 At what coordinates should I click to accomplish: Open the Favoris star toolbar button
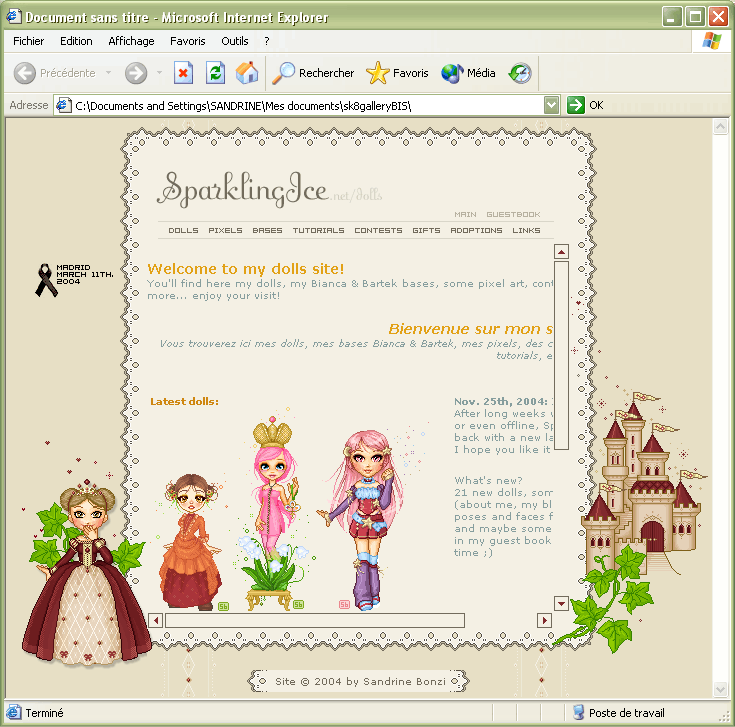tap(398, 73)
